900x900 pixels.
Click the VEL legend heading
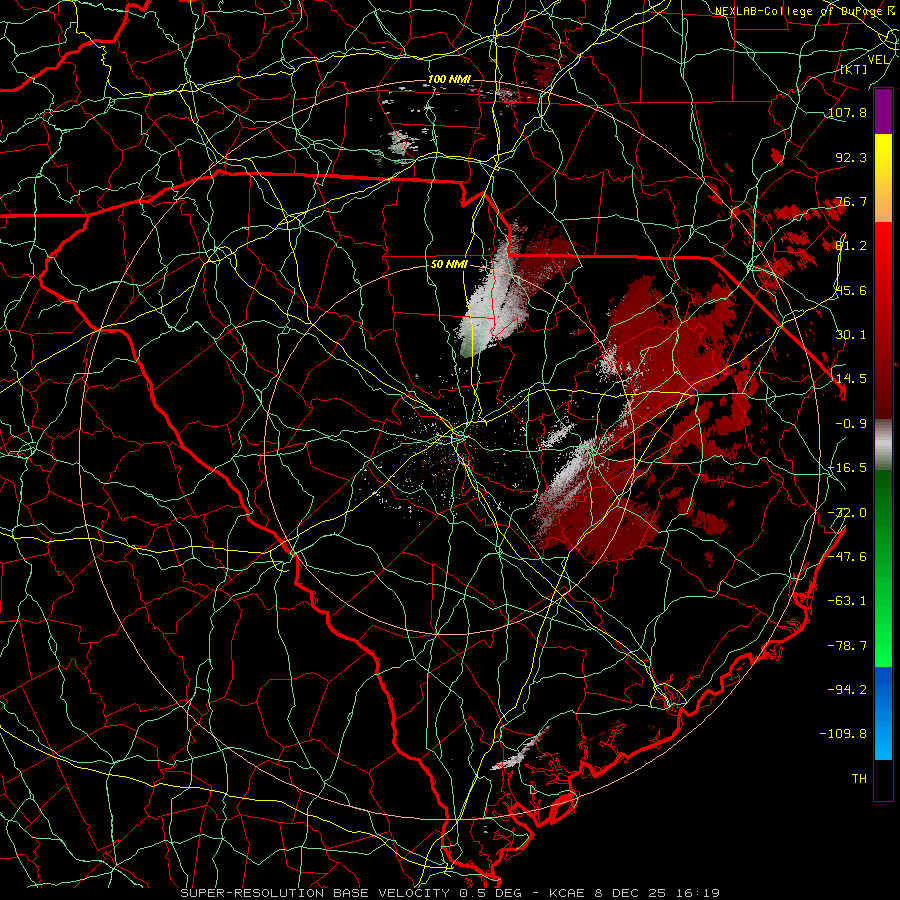878,60
